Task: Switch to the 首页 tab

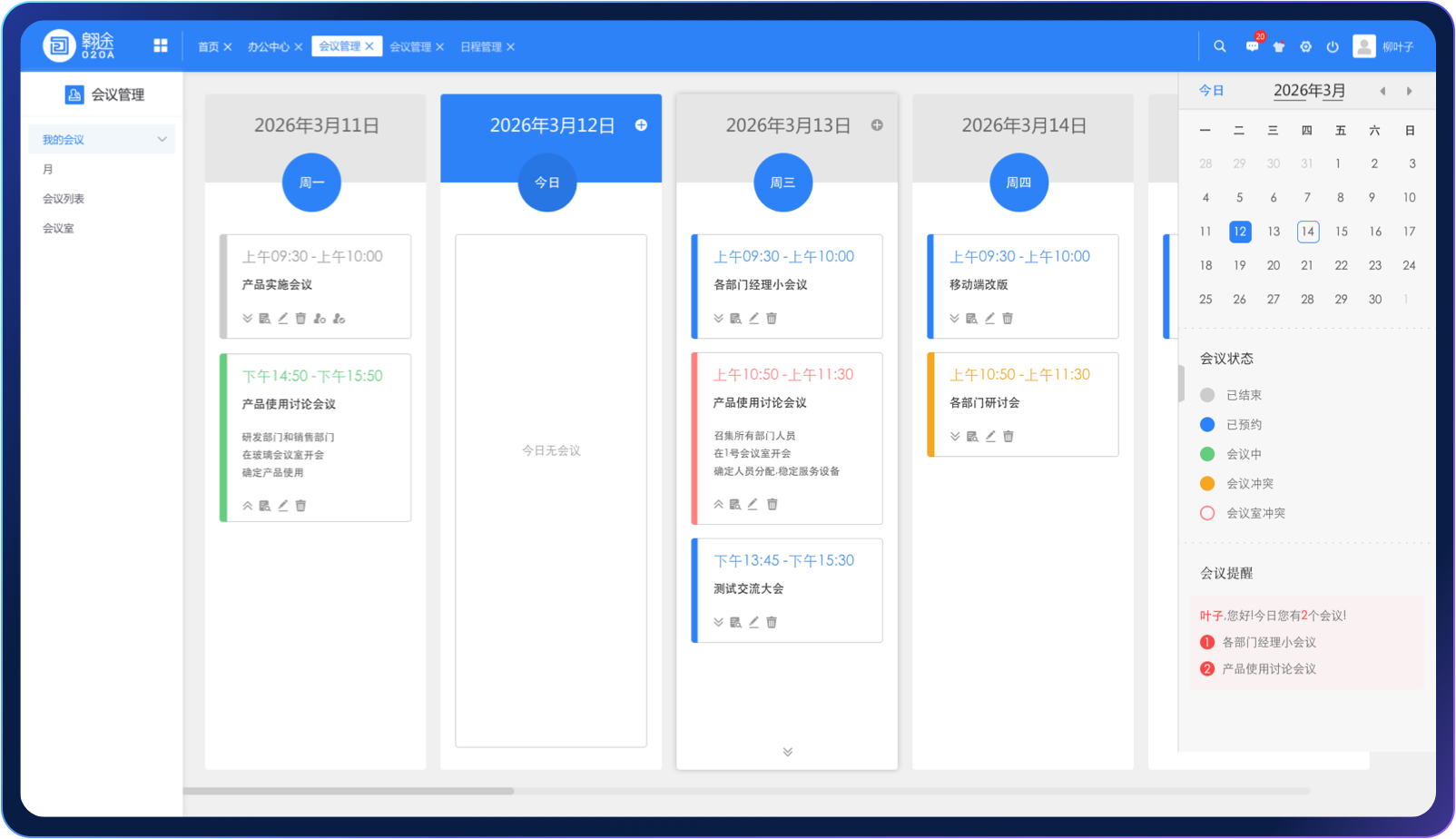Action: pyautogui.click(x=207, y=46)
